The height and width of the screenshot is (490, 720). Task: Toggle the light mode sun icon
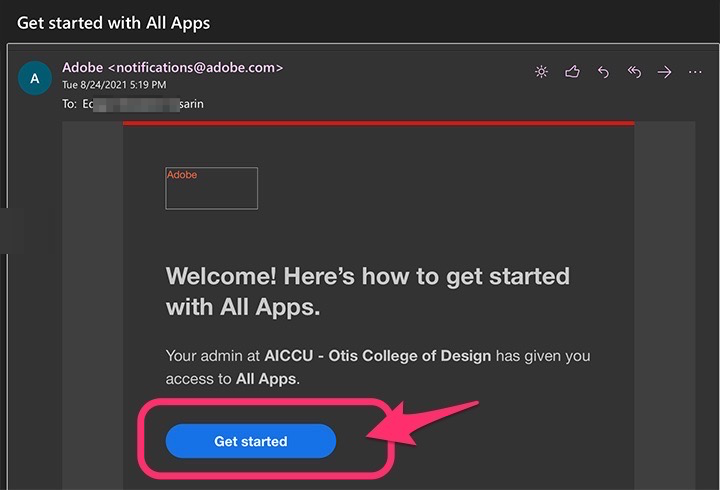[x=541, y=72]
